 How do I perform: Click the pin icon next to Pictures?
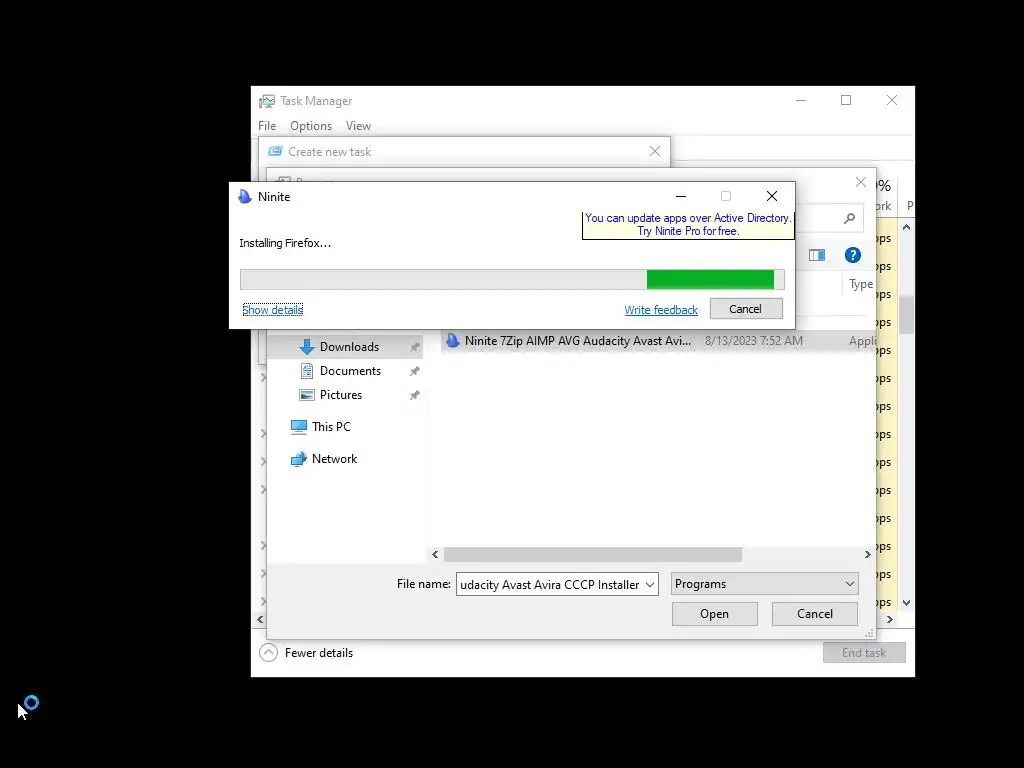point(414,395)
